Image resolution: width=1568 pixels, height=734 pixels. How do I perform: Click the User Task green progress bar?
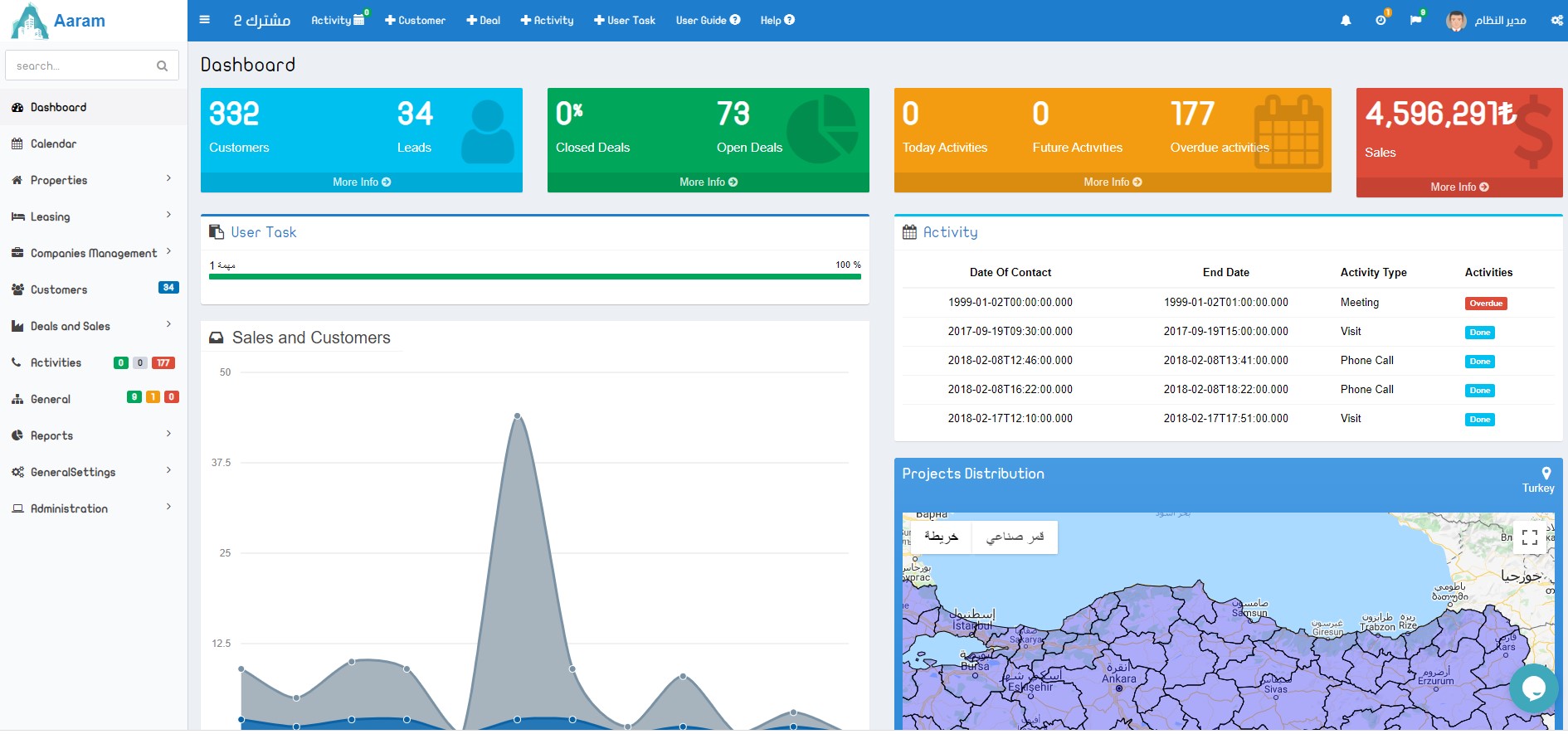click(534, 277)
